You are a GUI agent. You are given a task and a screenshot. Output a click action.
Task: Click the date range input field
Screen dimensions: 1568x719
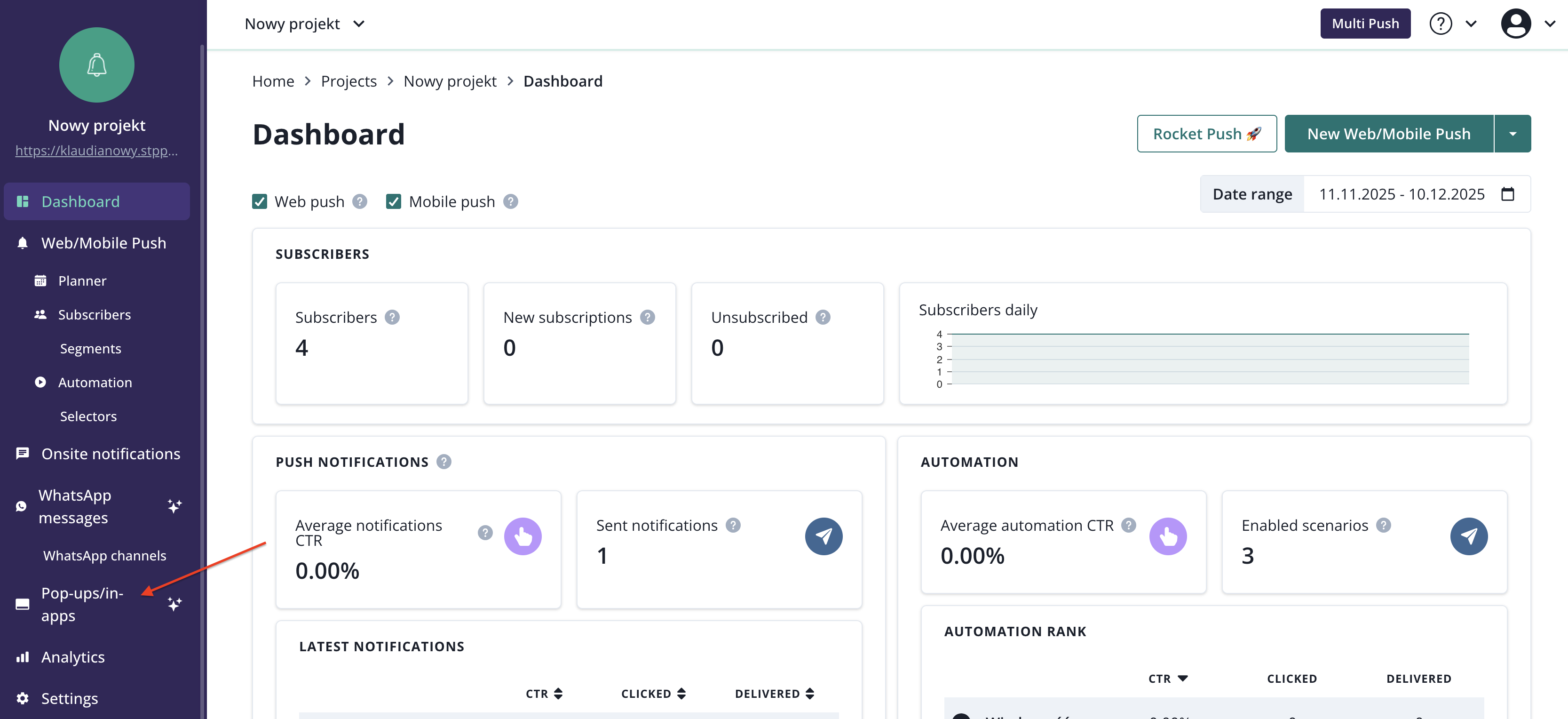tap(1401, 194)
